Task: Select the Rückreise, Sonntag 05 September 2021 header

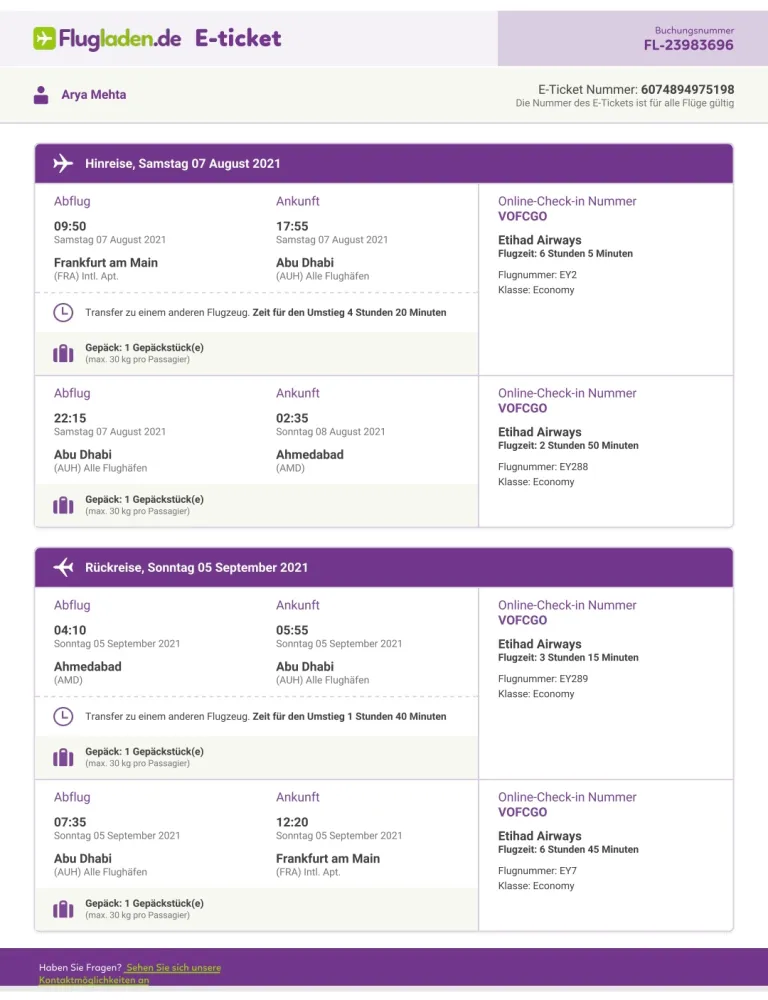Action: tap(197, 567)
